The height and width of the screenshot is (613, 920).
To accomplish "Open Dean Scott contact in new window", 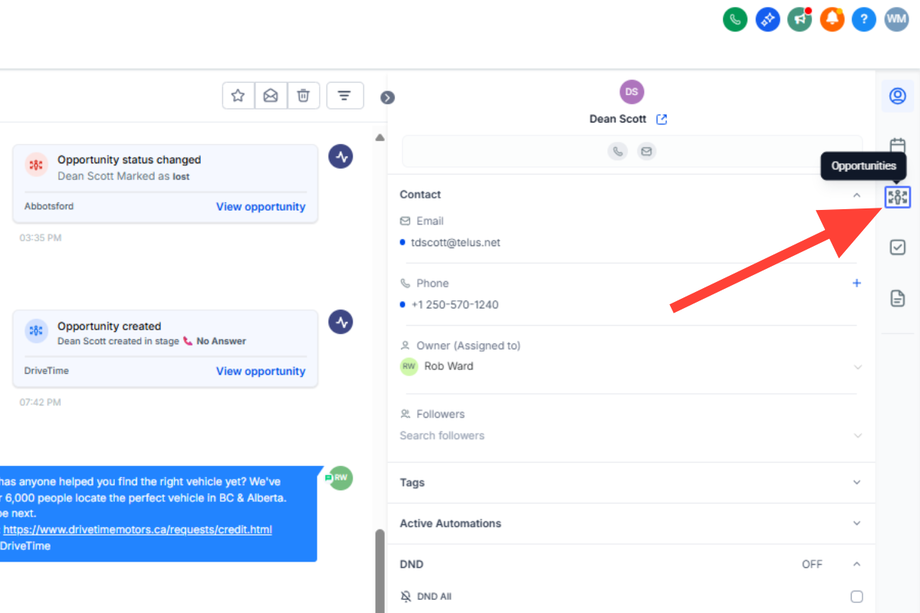I will (662, 119).
